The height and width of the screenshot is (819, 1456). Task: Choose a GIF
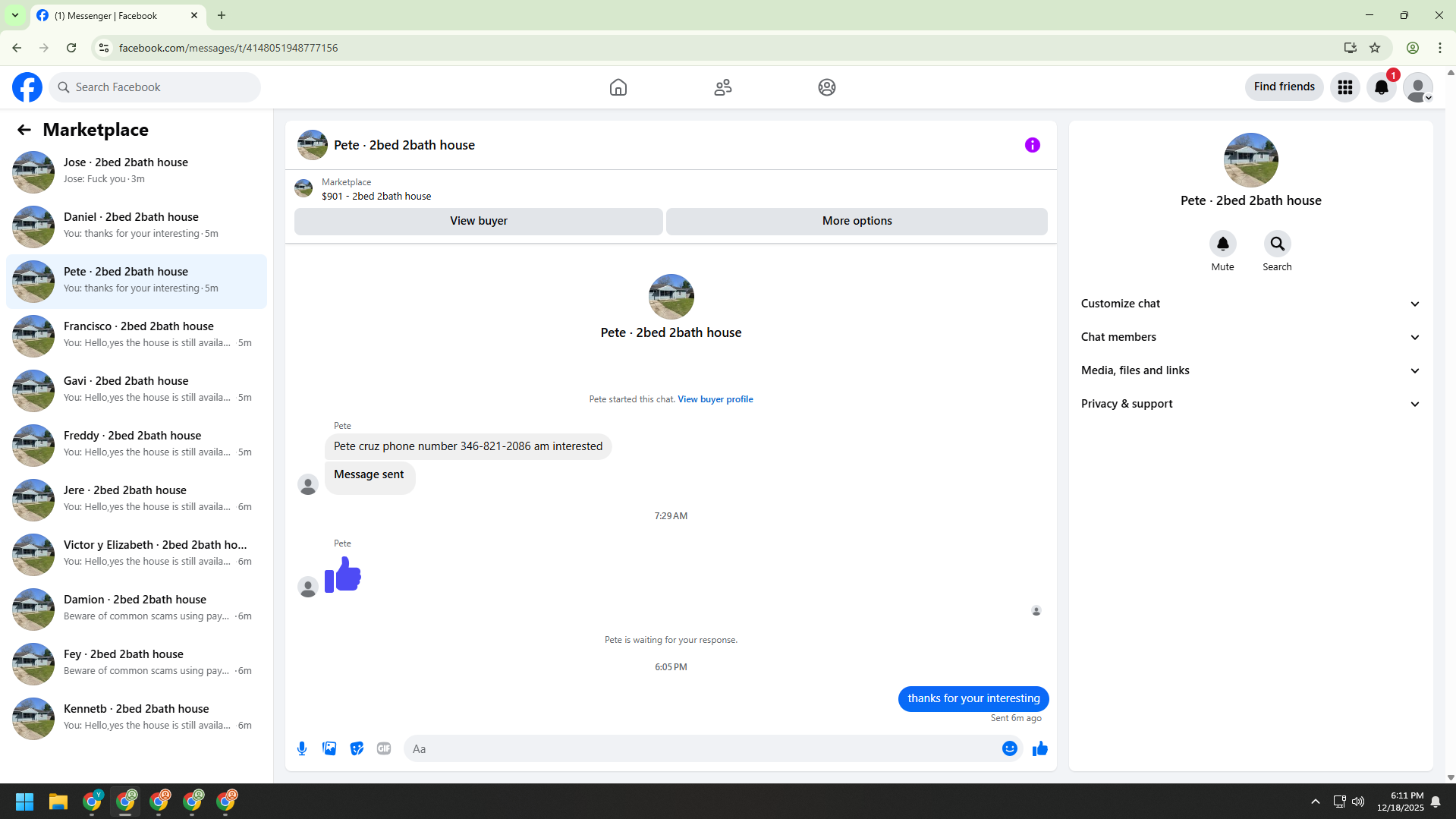pyautogui.click(x=384, y=748)
